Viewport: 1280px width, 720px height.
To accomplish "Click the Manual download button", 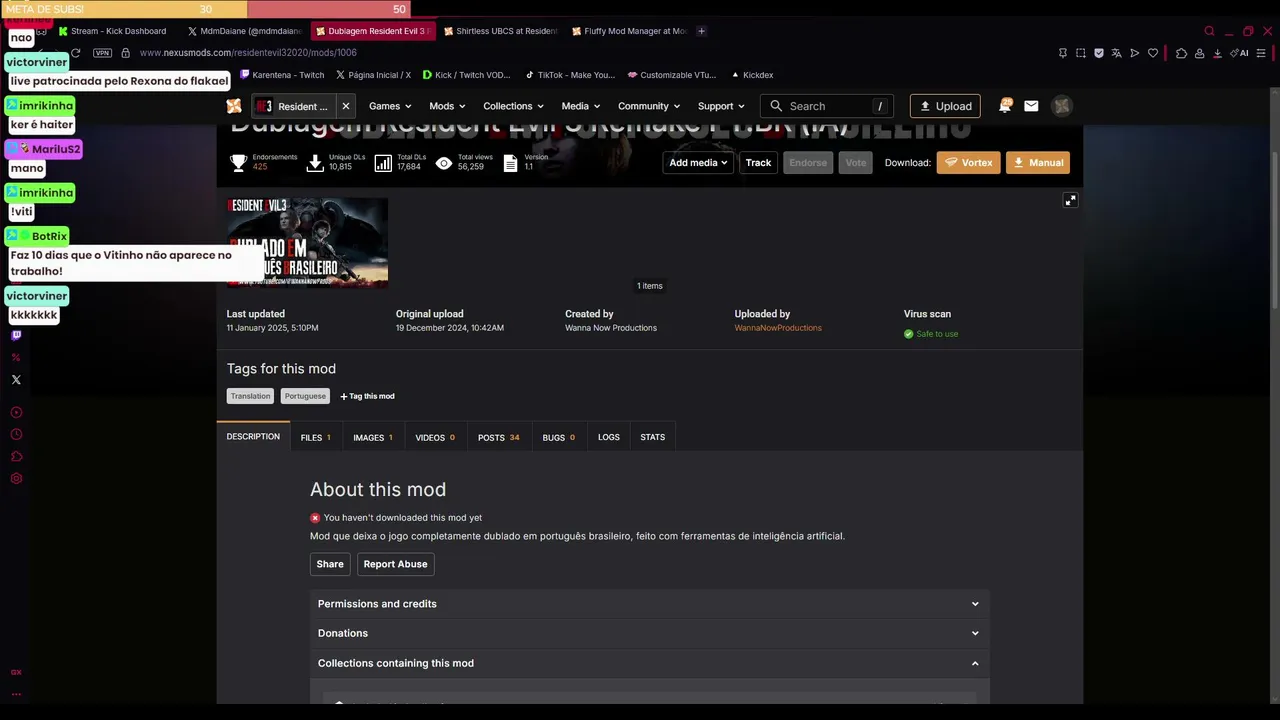I will tap(1038, 163).
